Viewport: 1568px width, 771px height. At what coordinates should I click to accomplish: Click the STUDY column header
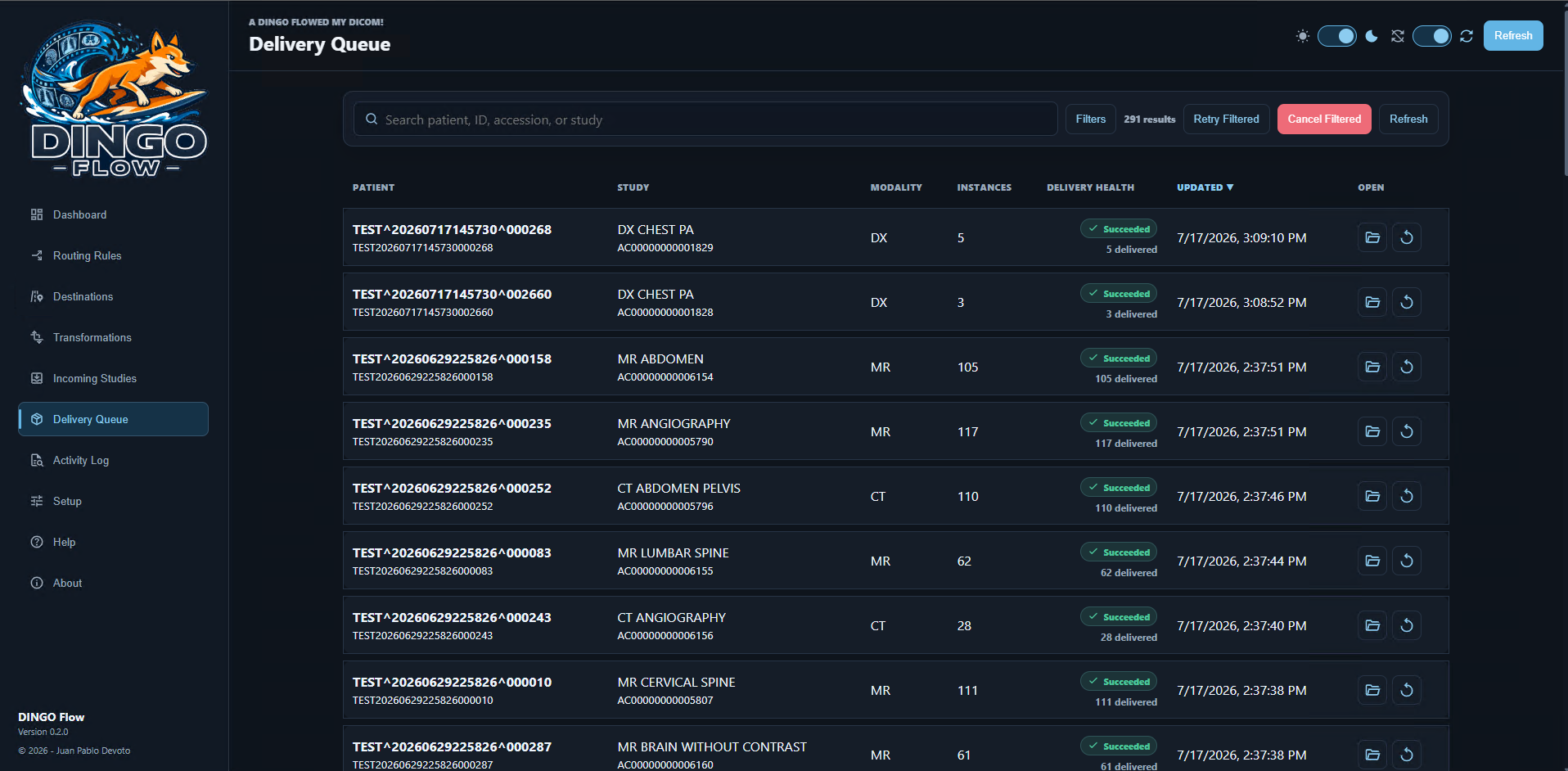click(633, 187)
